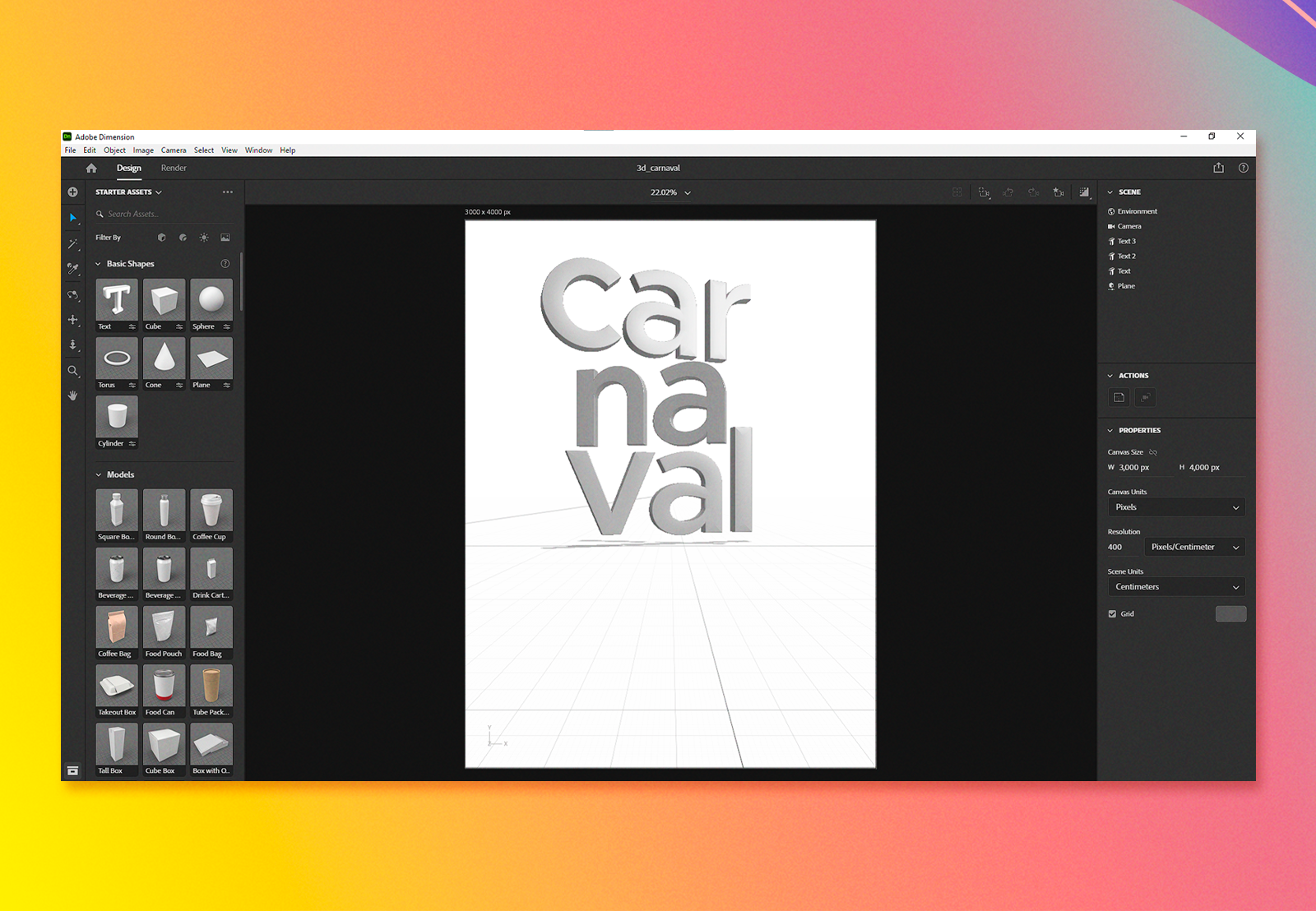Filter assets by Materials icon
Image resolution: width=1316 pixels, height=911 pixels.
pyautogui.click(x=183, y=238)
